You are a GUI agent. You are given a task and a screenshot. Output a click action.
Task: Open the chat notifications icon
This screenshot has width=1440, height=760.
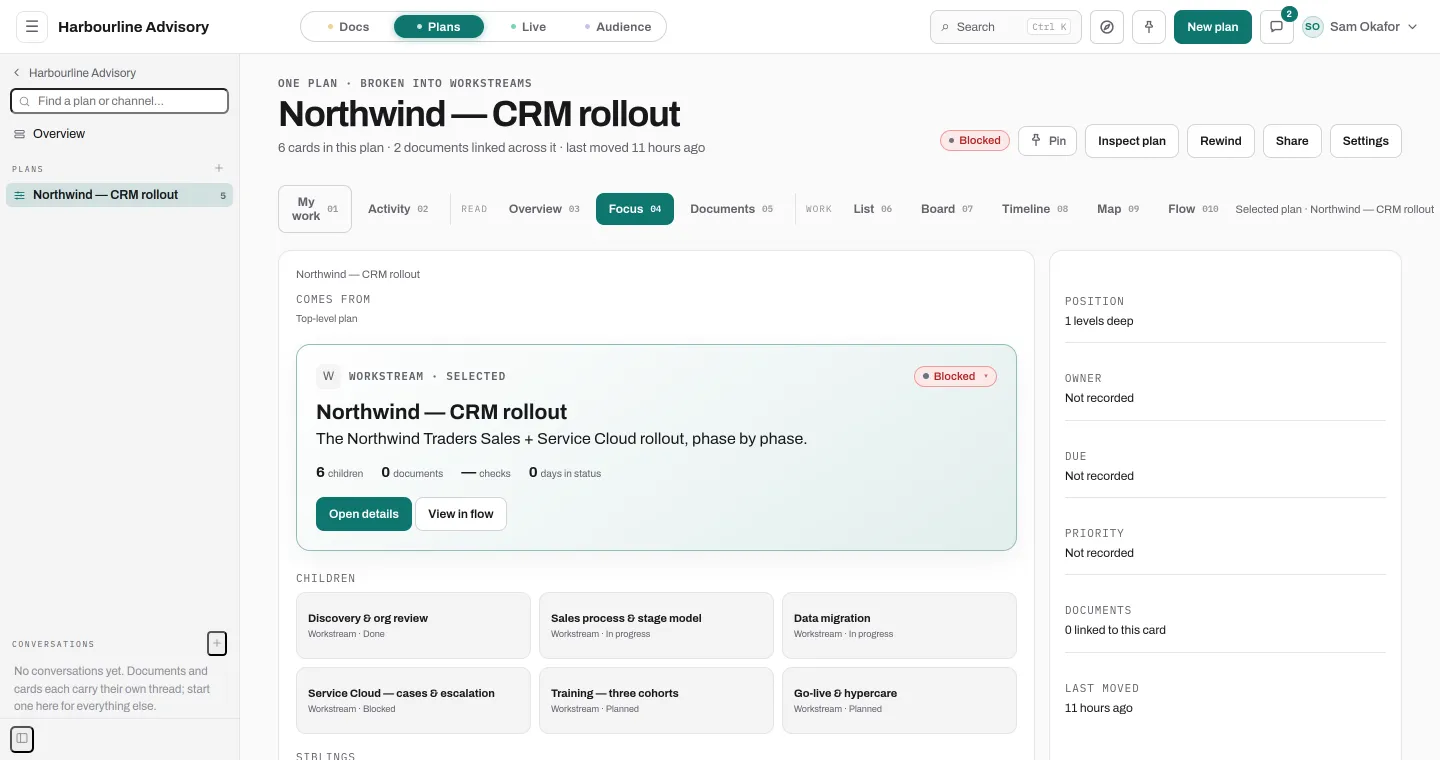pos(1276,27)
